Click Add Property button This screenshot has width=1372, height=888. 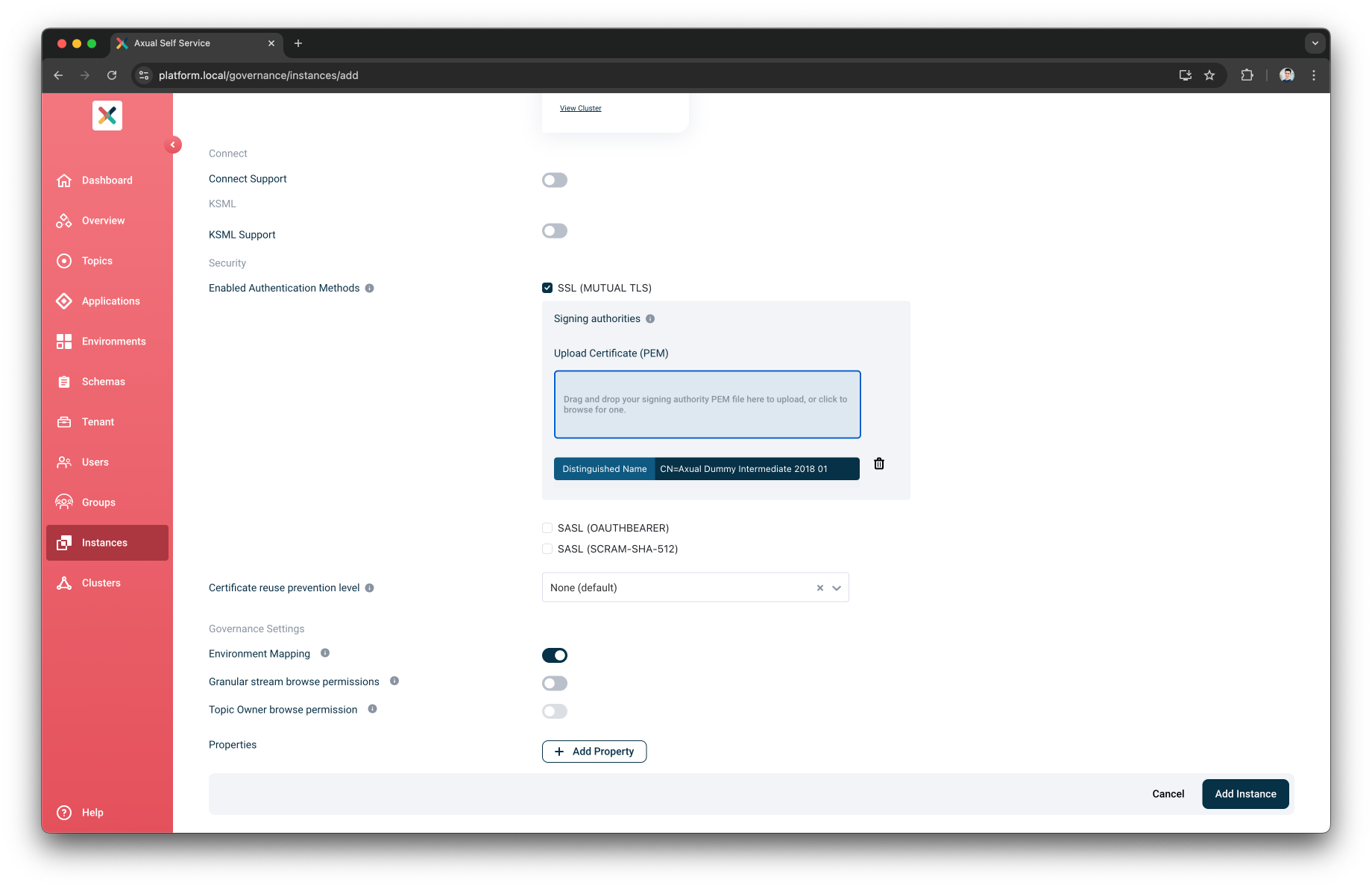tap(594, 752)
